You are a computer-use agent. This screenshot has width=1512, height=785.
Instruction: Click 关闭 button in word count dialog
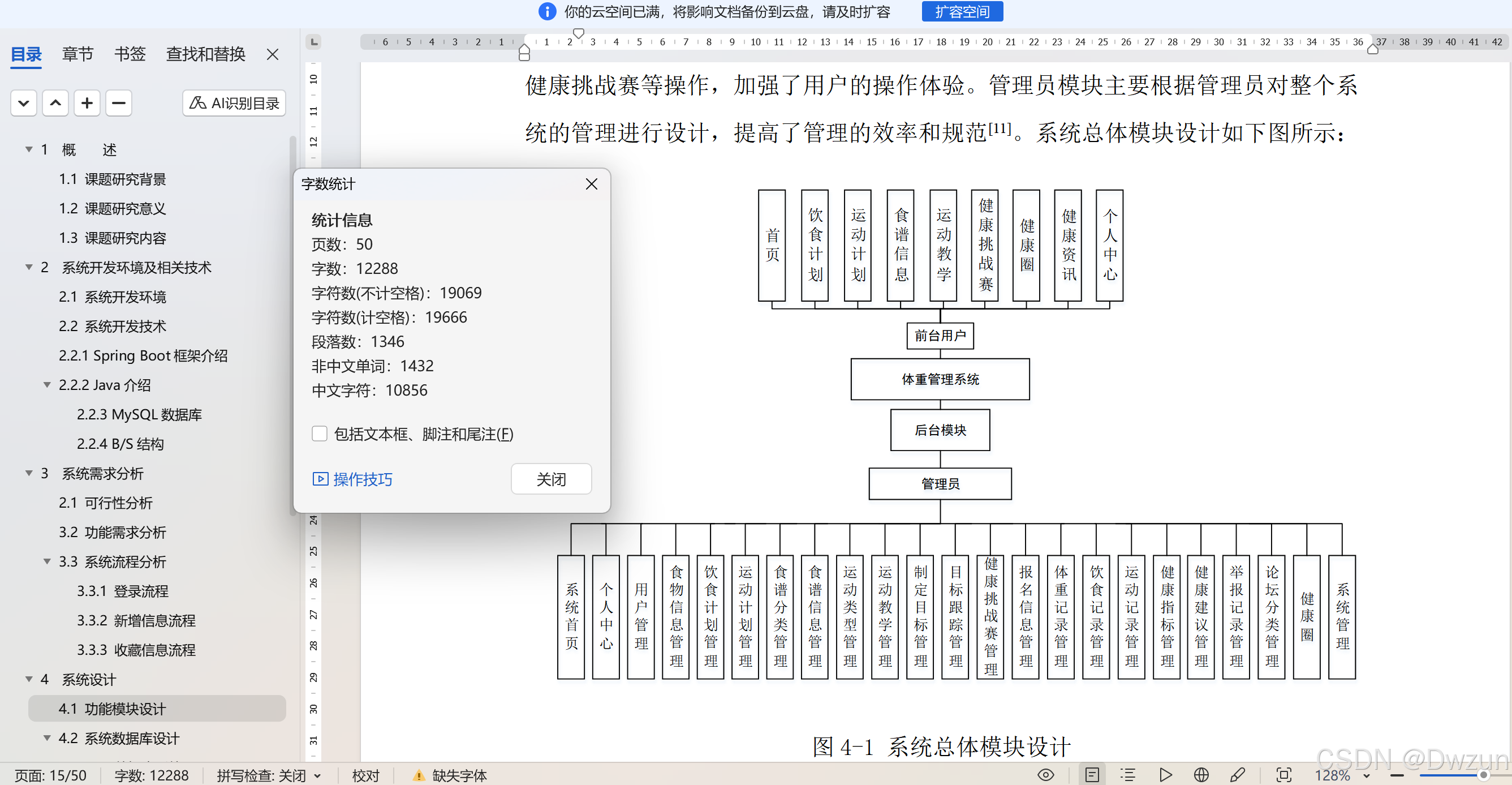click(x=550, y=479)
